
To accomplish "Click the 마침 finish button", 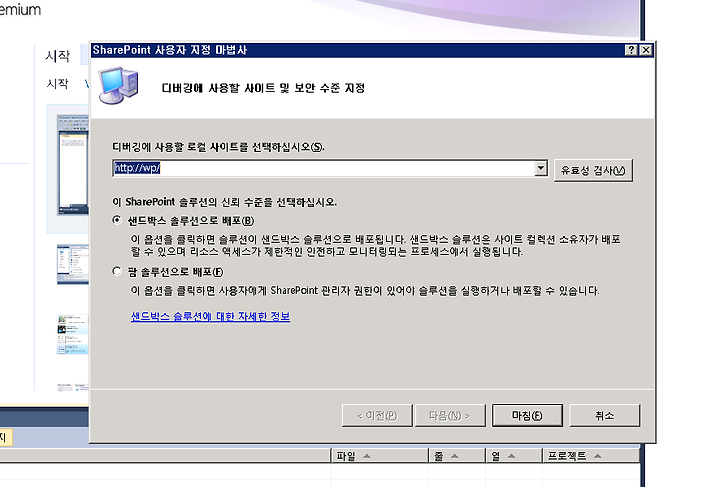I will pyautogui.click(x=527, y=415).
